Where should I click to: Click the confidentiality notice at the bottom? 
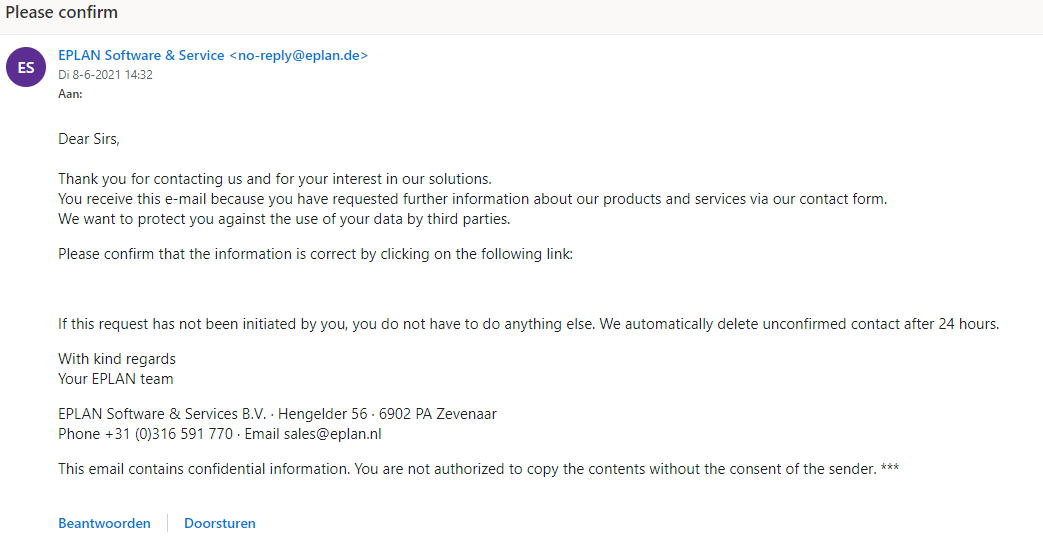click(478, 469)
